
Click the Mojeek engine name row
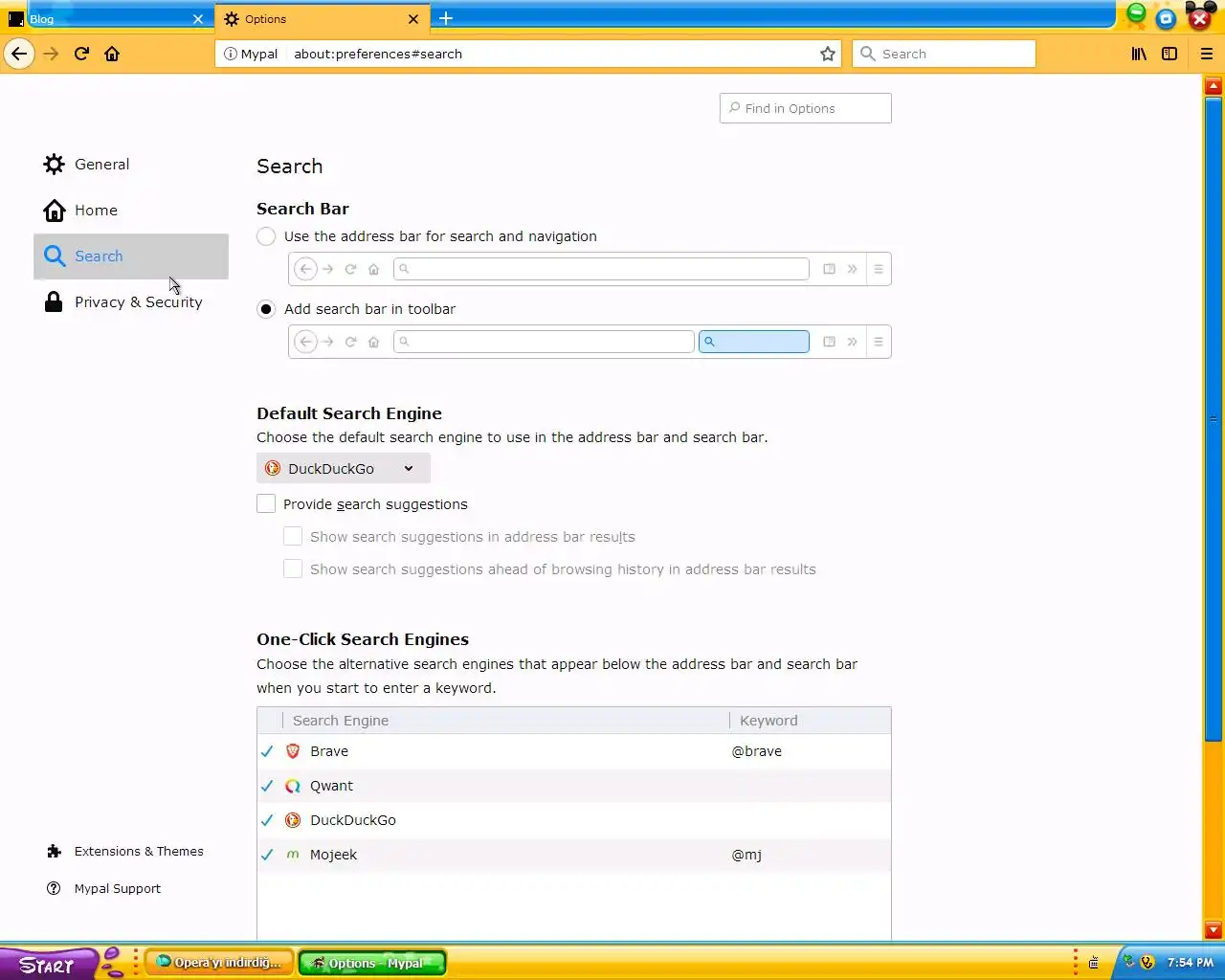(x=574, y=855)
